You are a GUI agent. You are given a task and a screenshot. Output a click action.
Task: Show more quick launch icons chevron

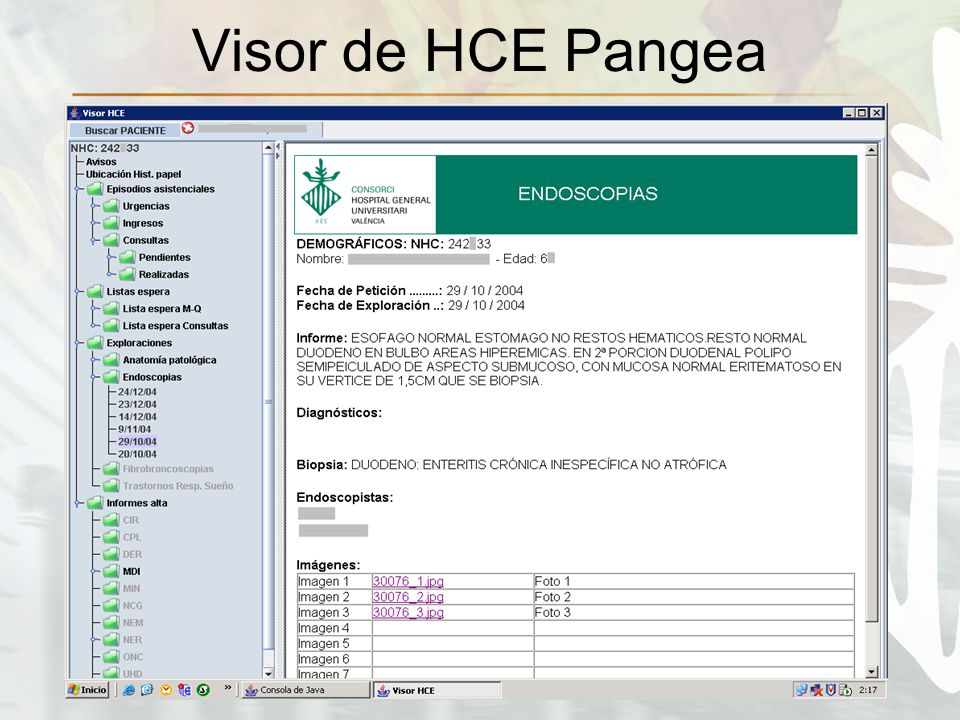pos(228,688)
